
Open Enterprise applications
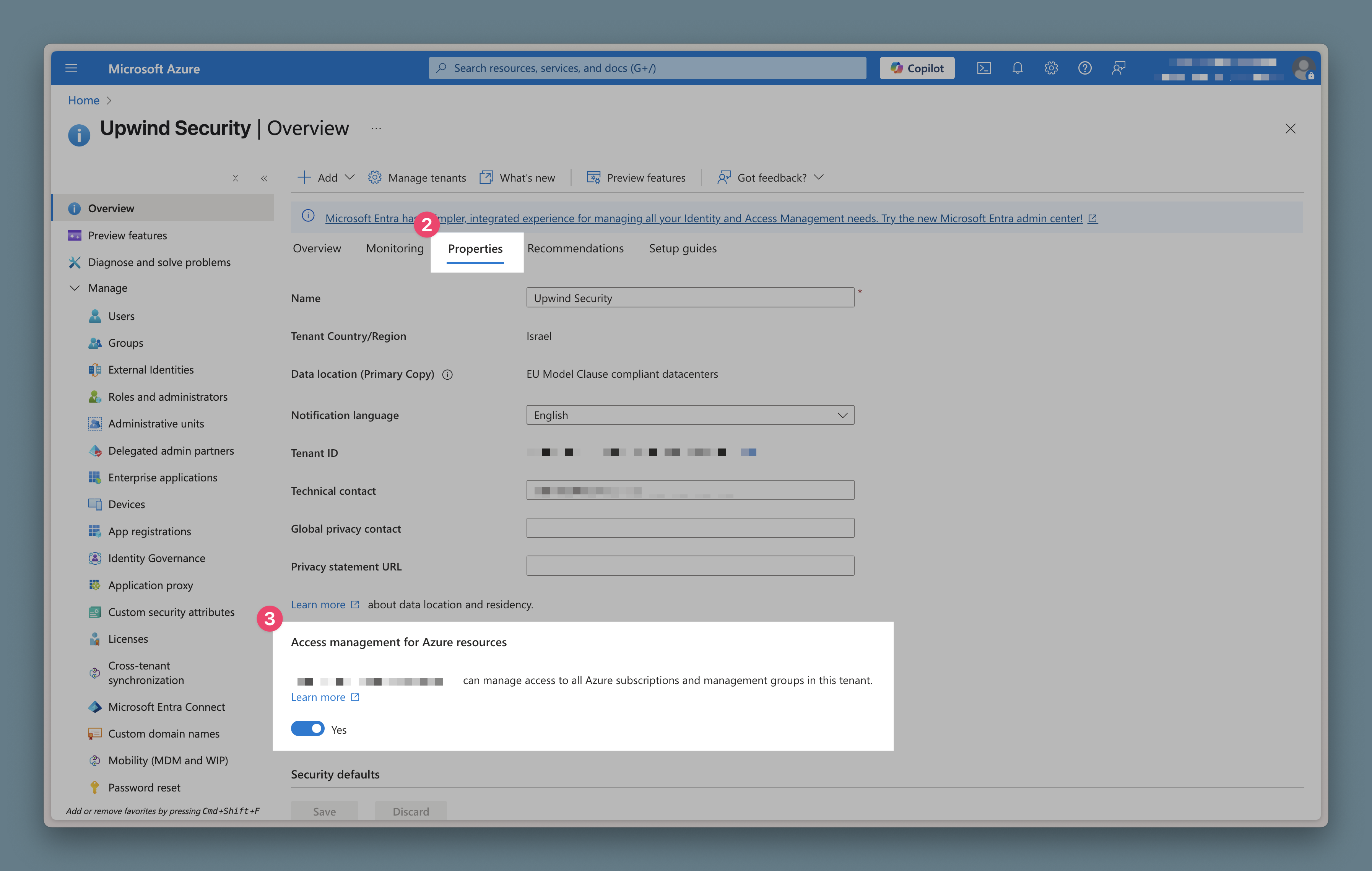click(x=163, y=478)
